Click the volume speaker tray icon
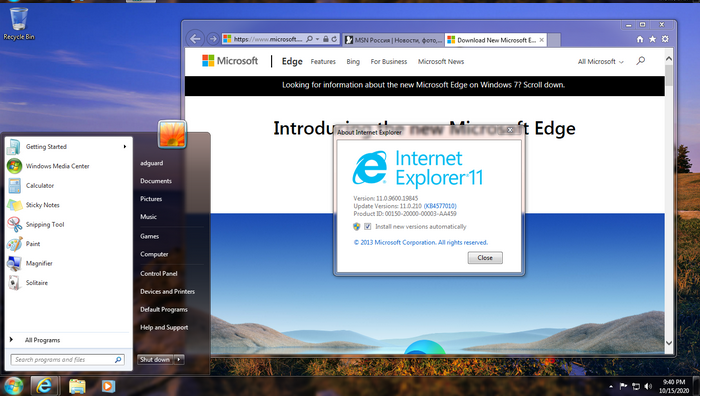701x397 pixels. 648,386
